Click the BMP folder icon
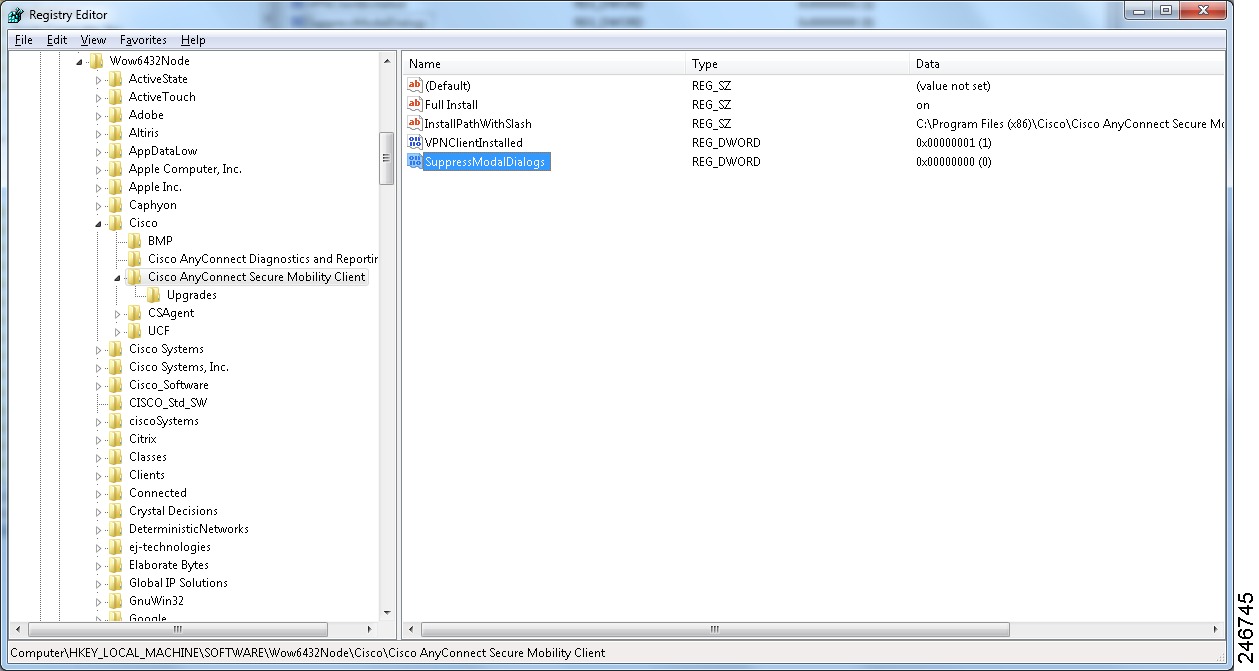Viewport: 1259px width, 671px height. (135, 241)
